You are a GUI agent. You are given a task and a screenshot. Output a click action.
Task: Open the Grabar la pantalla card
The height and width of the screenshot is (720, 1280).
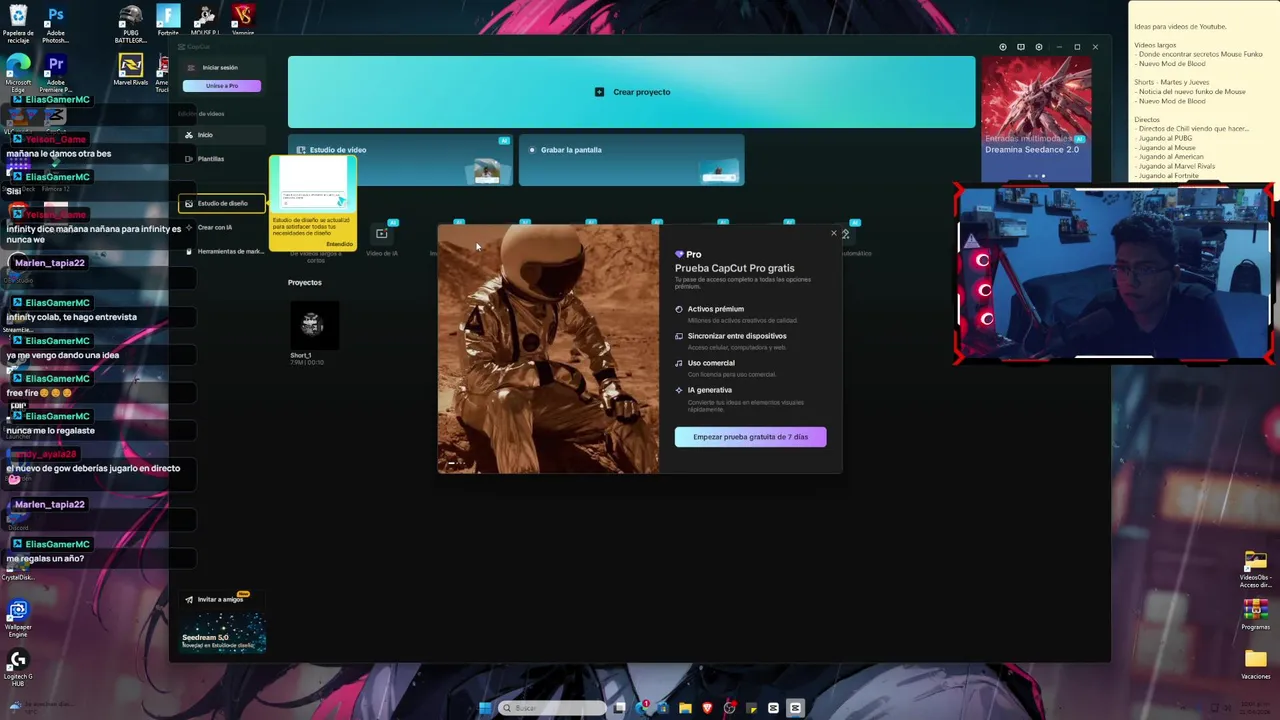631,161
